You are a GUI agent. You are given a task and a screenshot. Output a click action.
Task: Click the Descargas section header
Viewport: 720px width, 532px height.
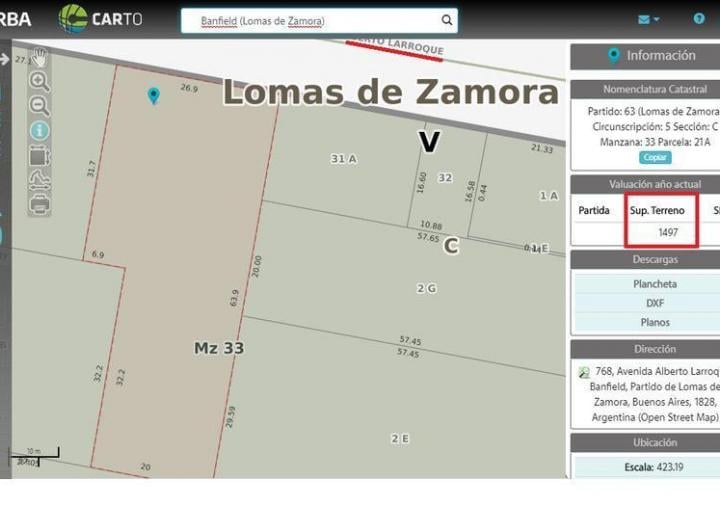pyautogui.click(x=645, y=259)
